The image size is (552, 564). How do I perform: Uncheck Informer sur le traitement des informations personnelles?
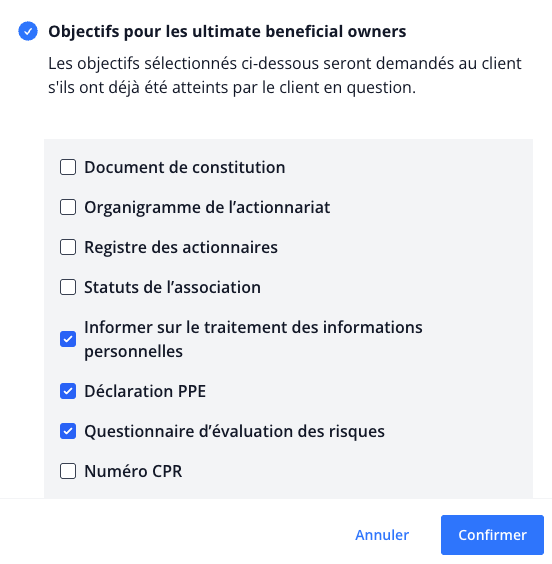68,339
